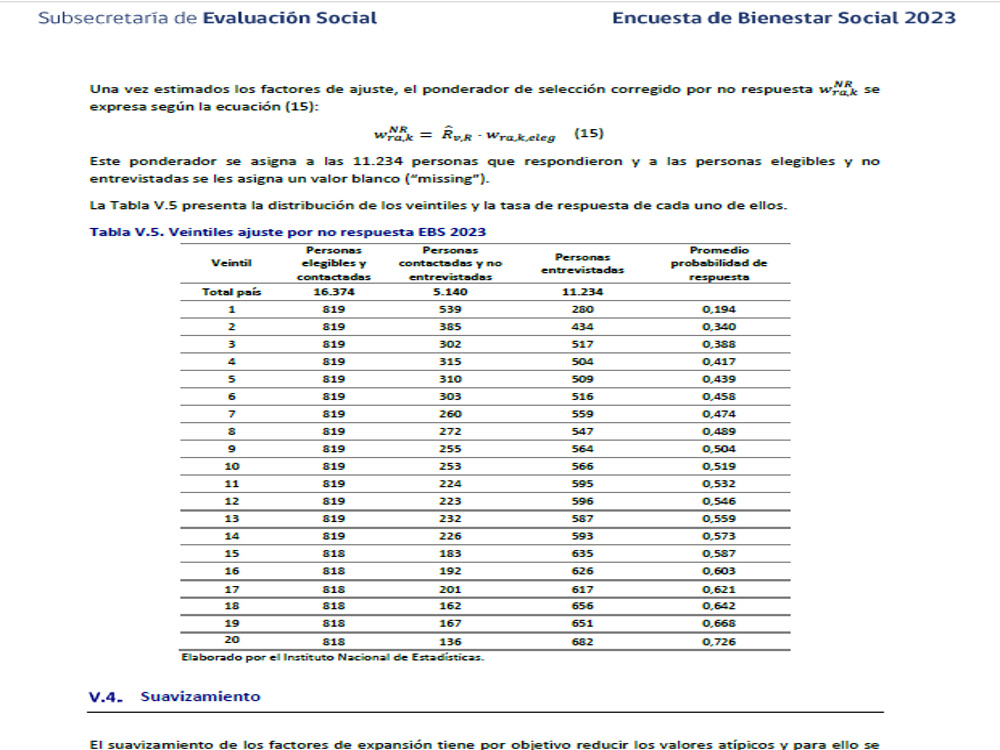Select 11.234 in the Total país row
This screenshot has width=1000, height=750.
[582, 291]
